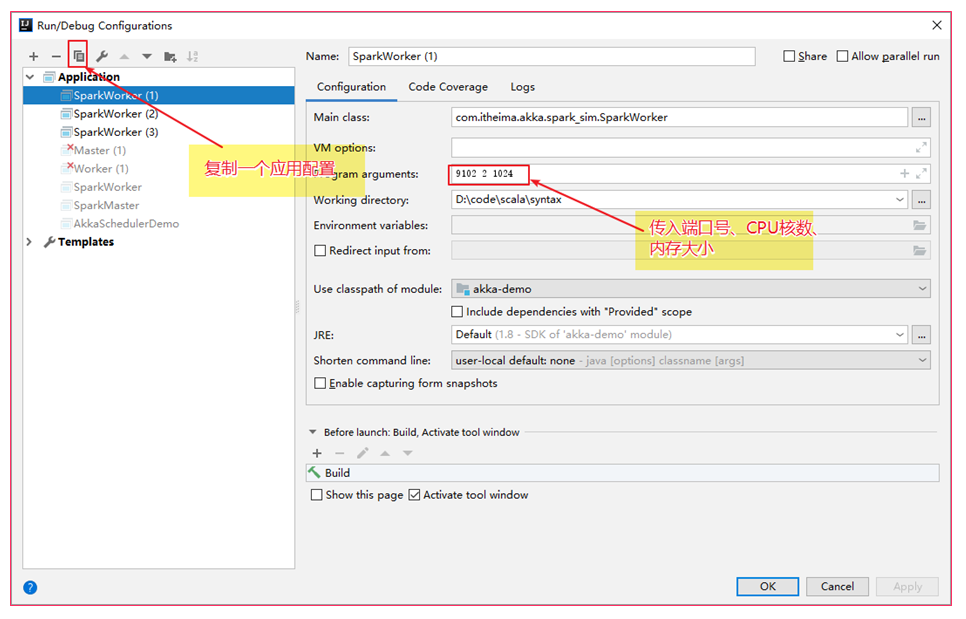This screenshot has width=966, height=619.
Task: Create a new folder for configurations
Action: pyautogui.click(x=170, y=57)
